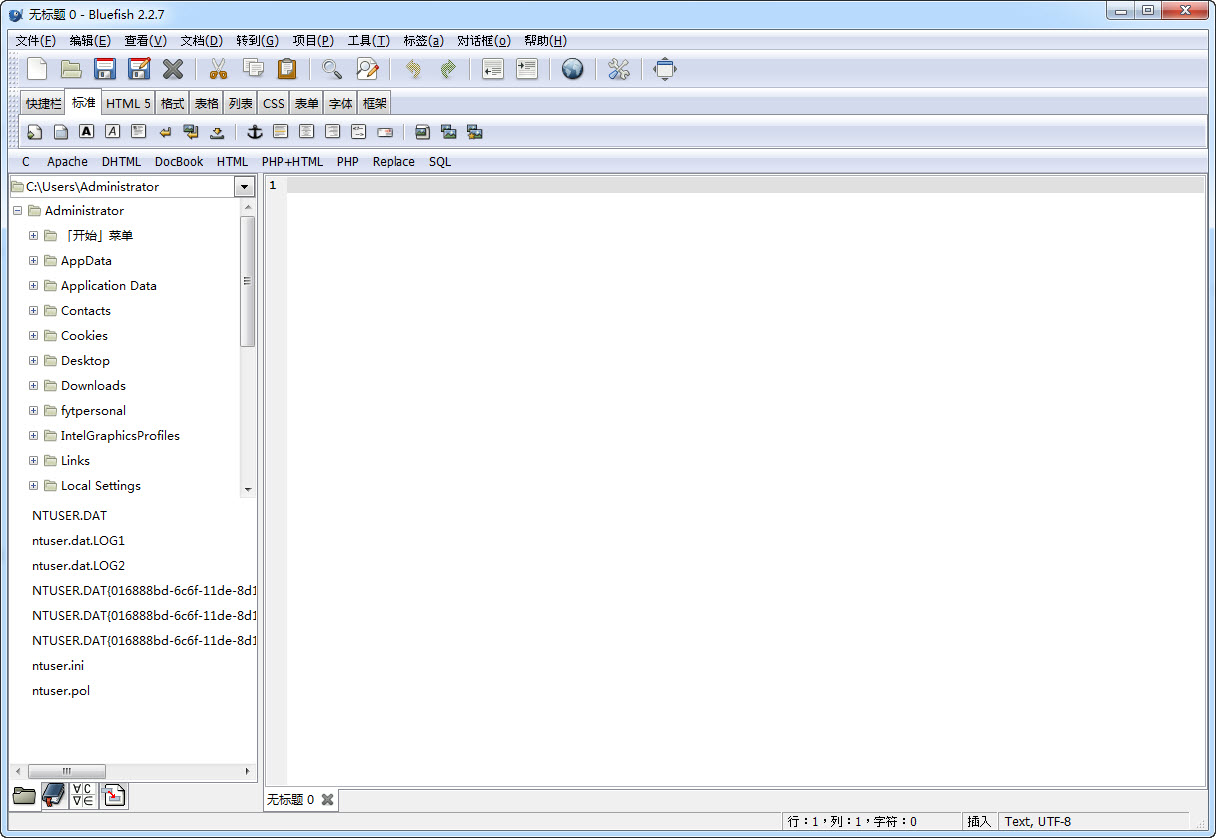The height and width of the screenshot is (838, 1216).
Task: Expand the Application Data folder
Action: coord(33,286)
